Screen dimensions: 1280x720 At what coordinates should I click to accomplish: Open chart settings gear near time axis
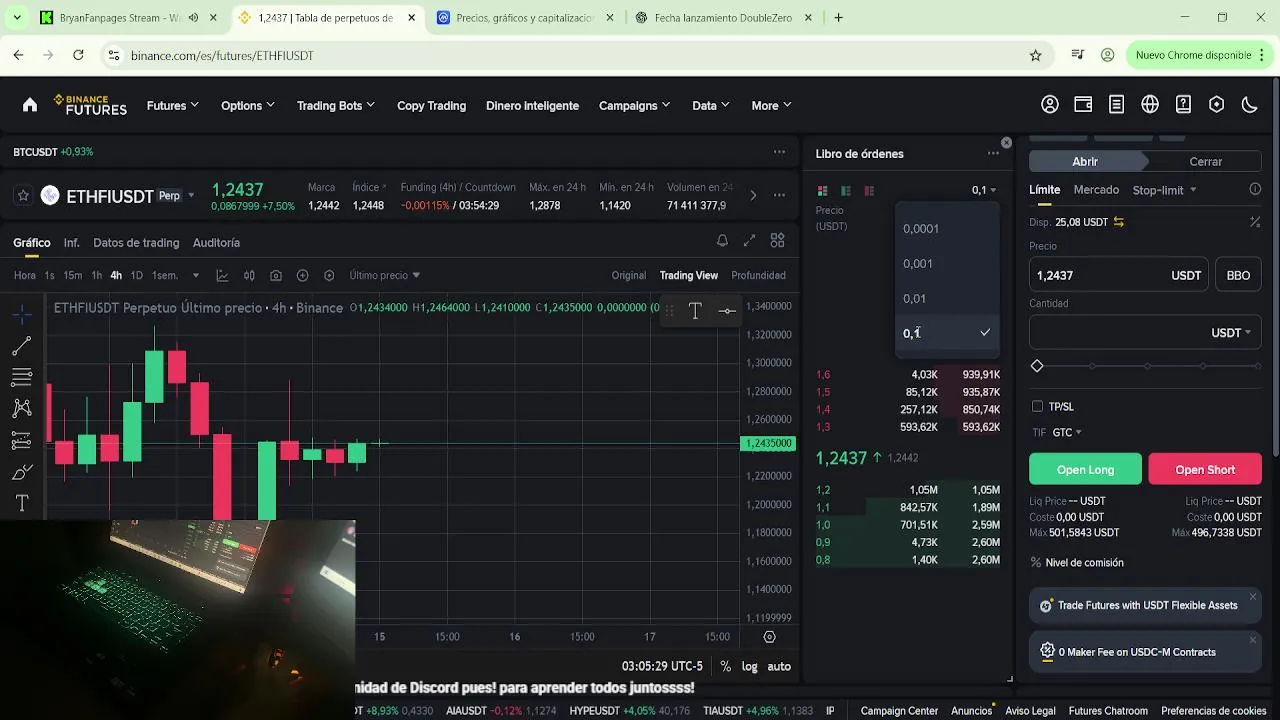(x=769, y=636)
